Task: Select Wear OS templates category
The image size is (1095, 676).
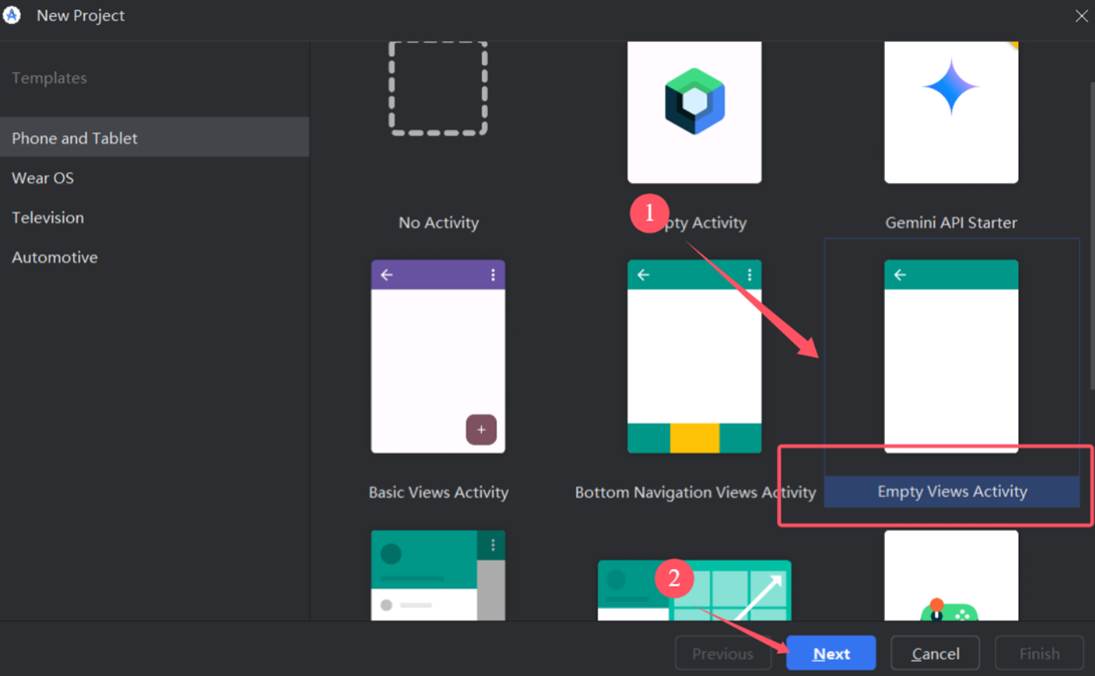Action: coord(154,177)
